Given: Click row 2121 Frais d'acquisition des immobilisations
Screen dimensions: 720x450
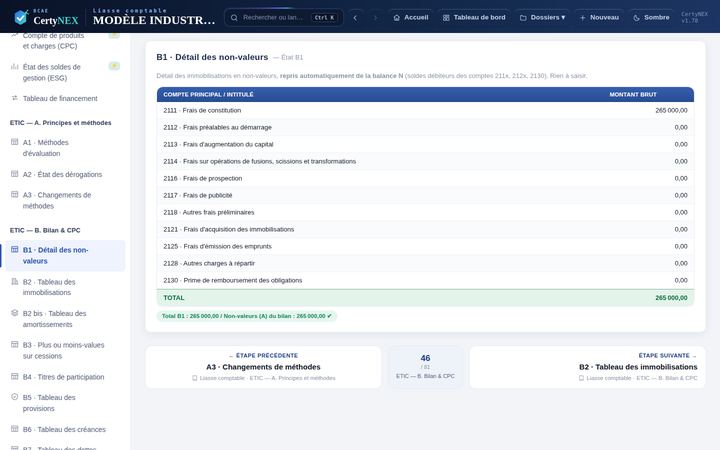Looking at the screenshot, I should pos(425,229).
